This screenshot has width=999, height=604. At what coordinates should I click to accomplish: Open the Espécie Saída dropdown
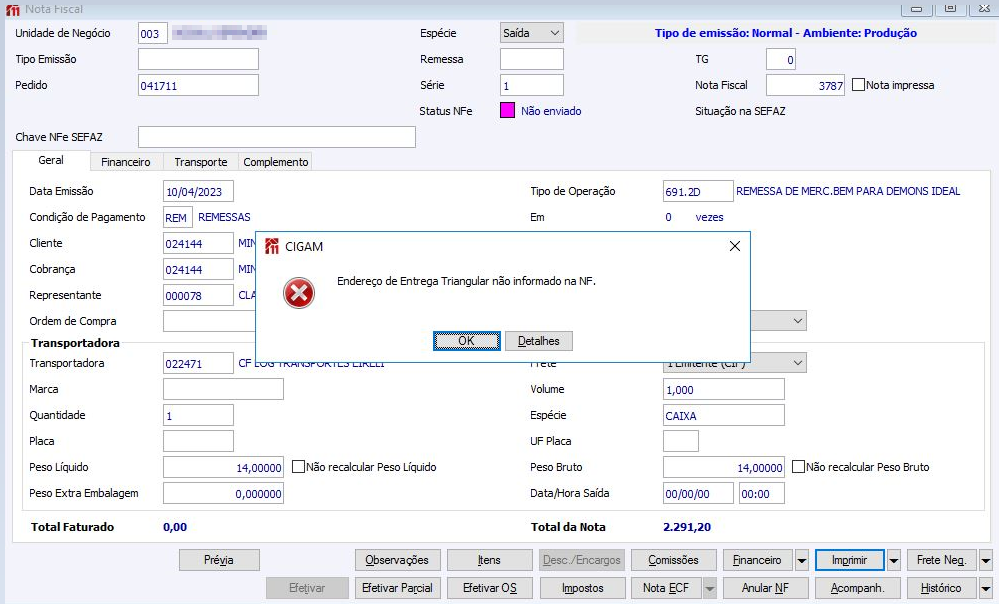(x=554, y=33)
